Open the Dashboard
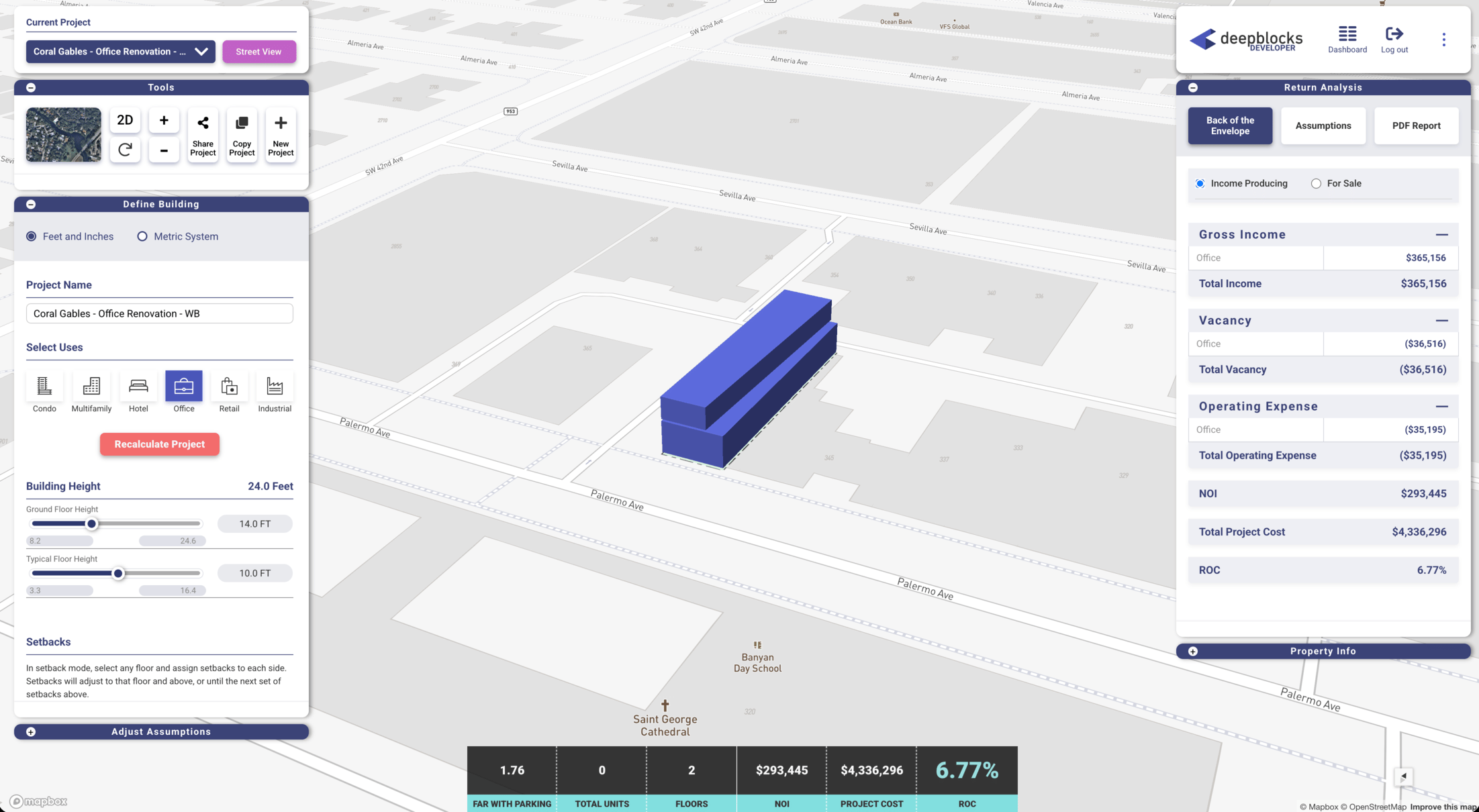1479x812 pixels. (x=1347, y=40)
